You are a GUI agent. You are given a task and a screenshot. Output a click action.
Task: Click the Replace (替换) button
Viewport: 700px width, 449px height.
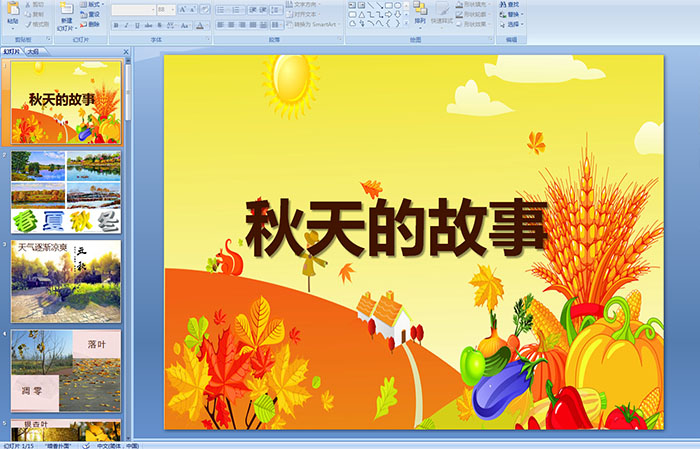511,15
